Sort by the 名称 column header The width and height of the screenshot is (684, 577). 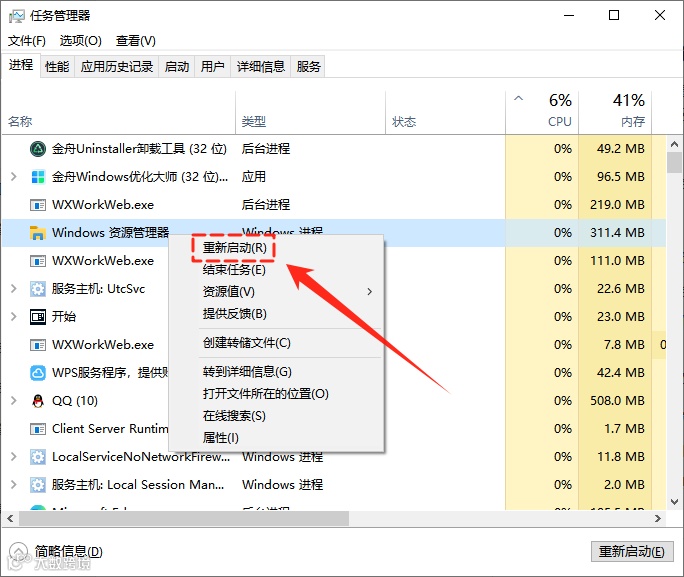coord(118,113)
